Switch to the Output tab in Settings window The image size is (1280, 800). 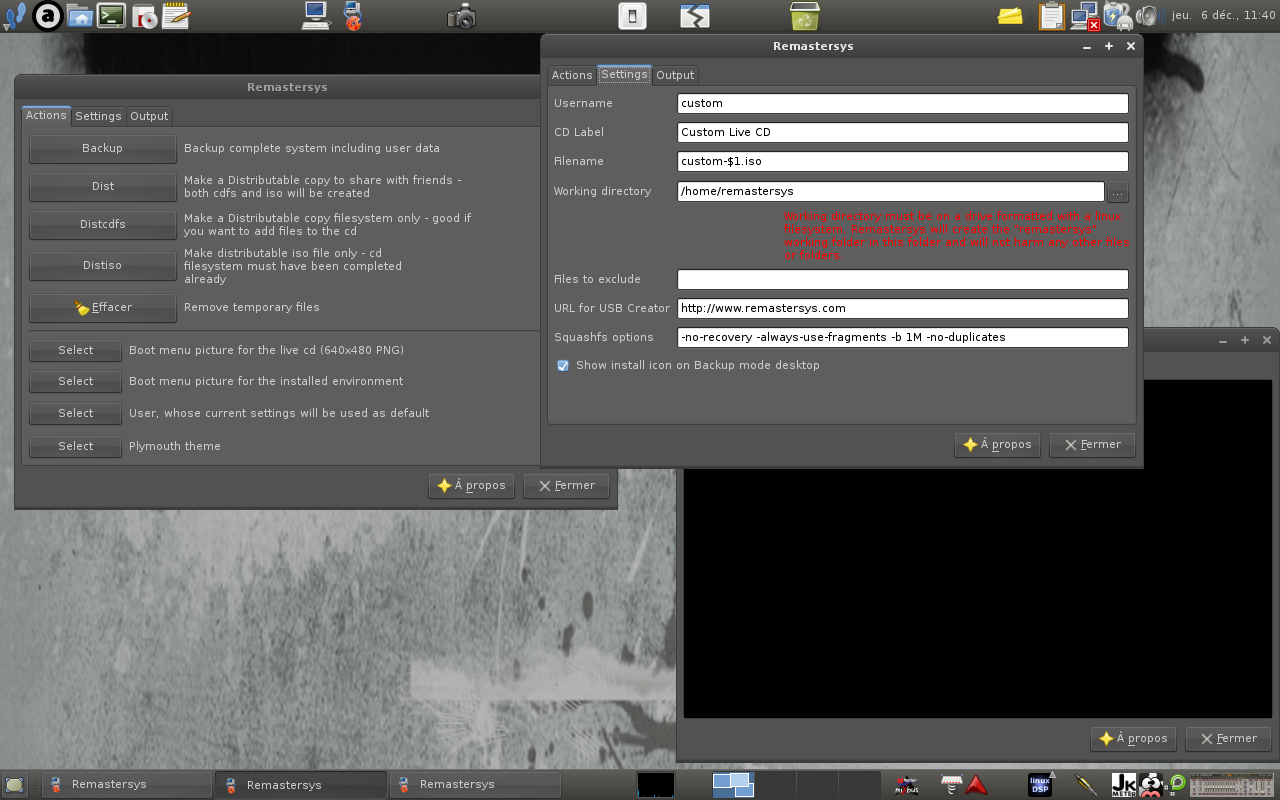675,75
